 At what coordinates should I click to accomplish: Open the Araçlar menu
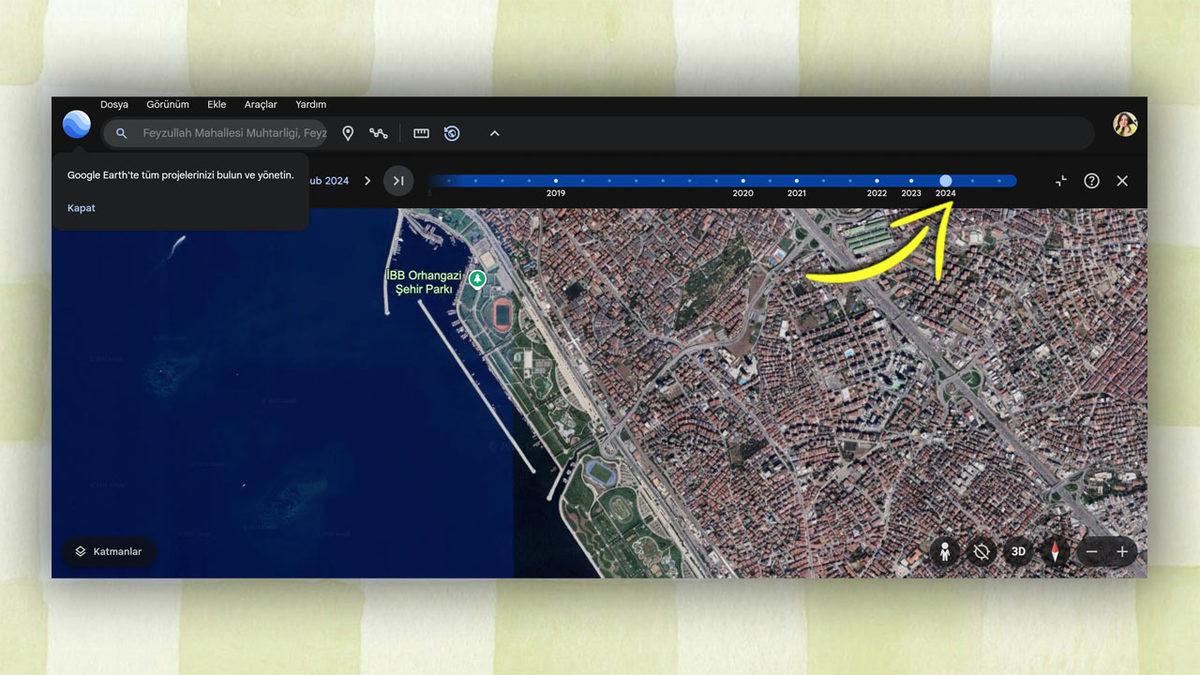point(261,104)
